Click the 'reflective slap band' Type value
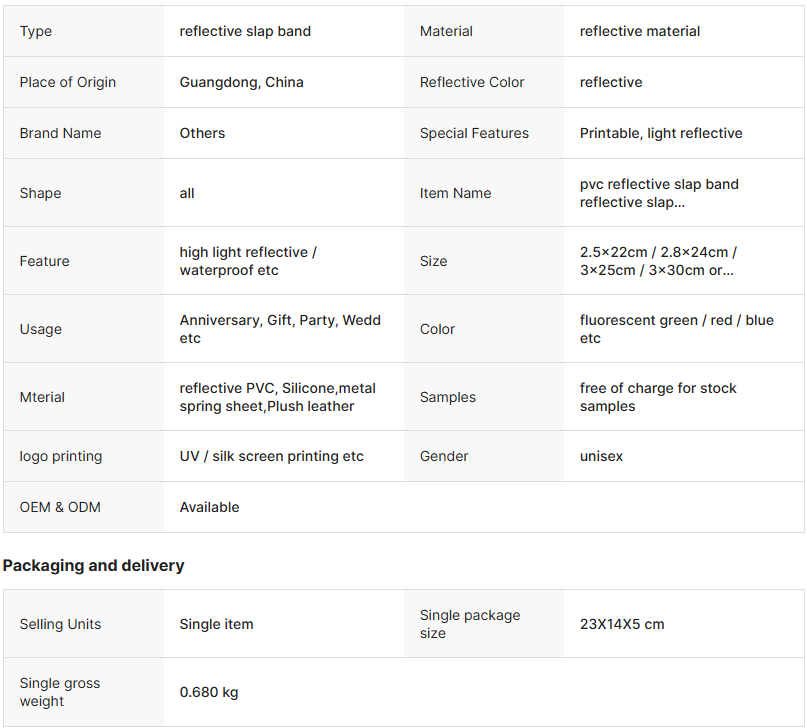 tap(245, 31)
